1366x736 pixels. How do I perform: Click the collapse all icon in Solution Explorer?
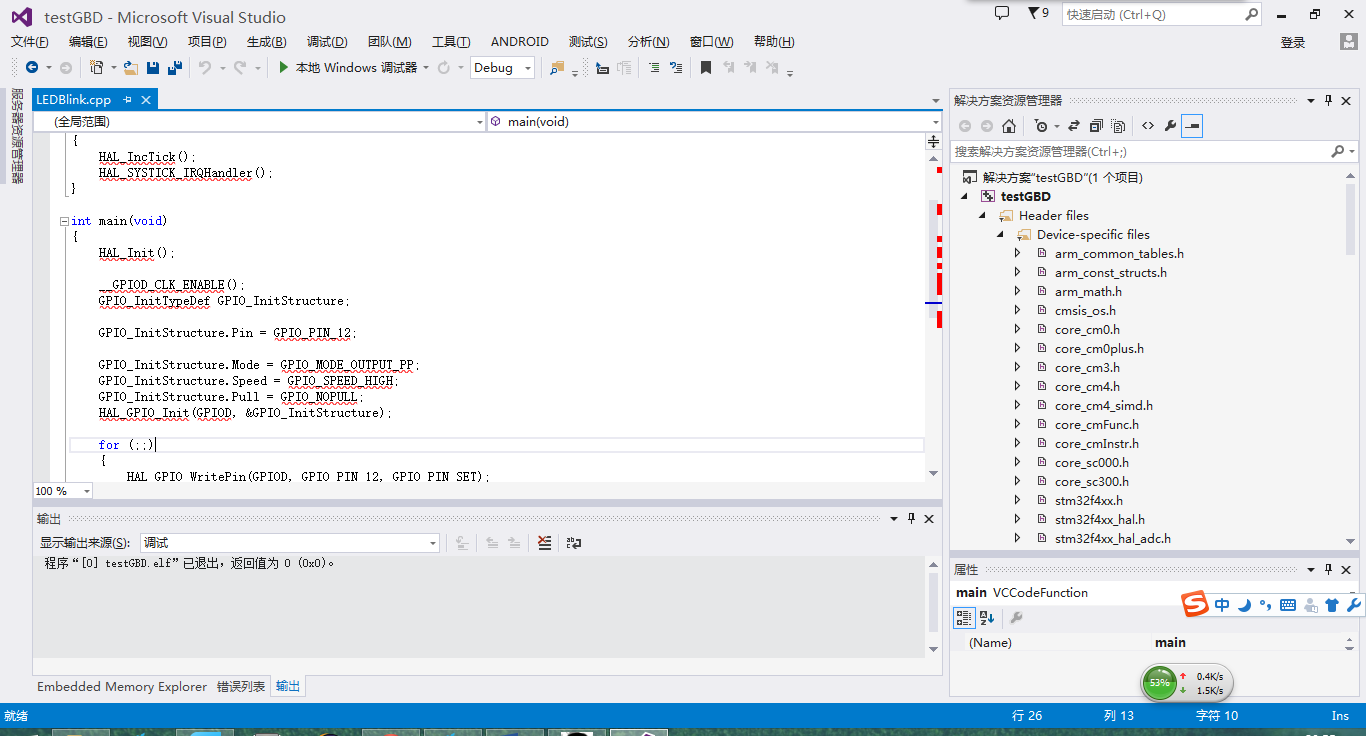[1096, 126]
